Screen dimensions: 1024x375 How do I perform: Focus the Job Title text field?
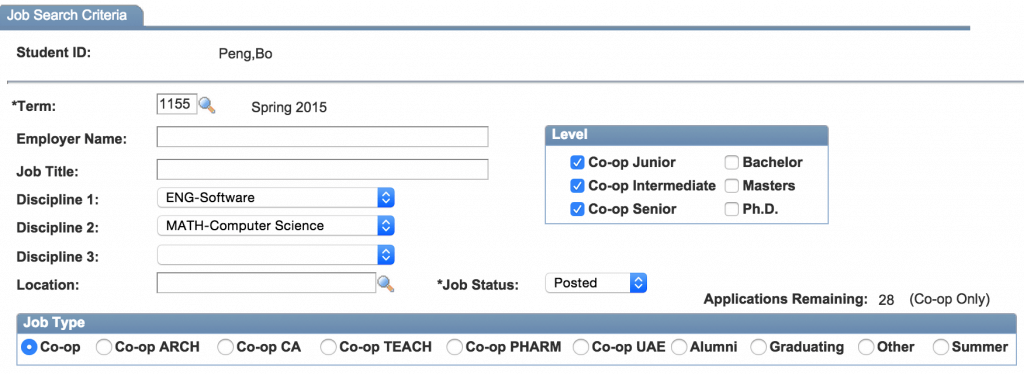[x=323, y=169]
